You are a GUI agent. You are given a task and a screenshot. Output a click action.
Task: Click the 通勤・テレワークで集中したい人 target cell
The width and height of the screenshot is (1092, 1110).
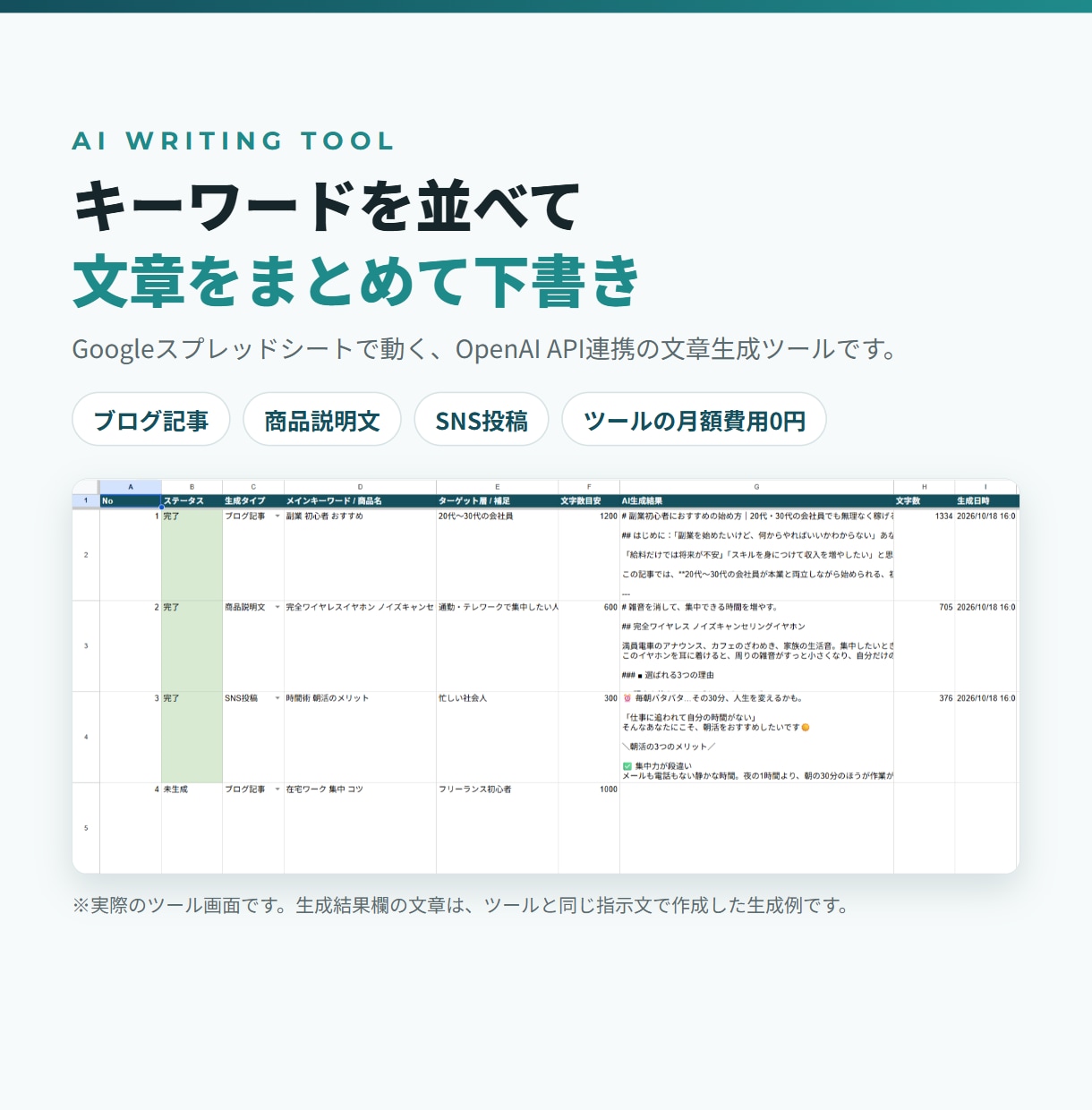tap(498, 645)
